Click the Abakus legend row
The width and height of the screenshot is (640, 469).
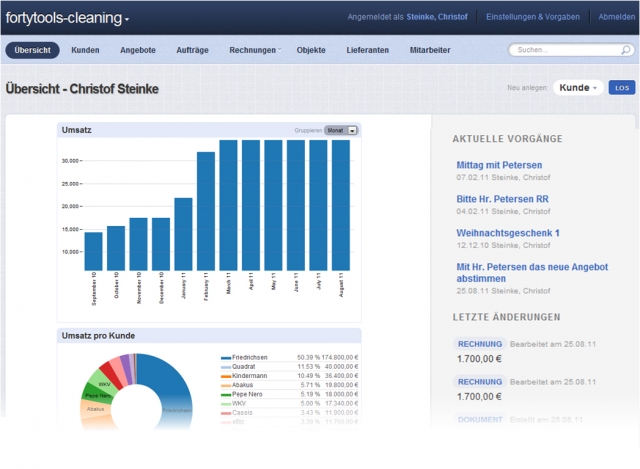pyautogui.click(x=289, y=385)
